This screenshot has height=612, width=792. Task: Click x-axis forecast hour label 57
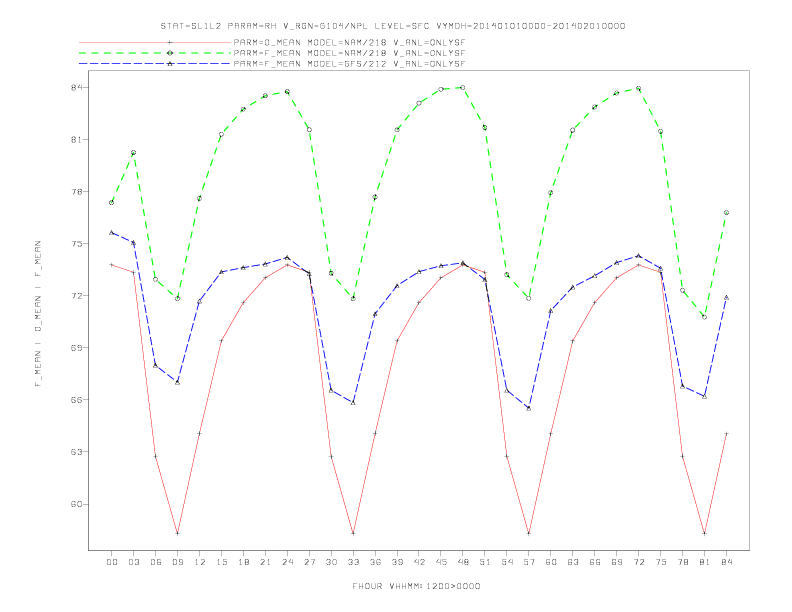[x=529, y=562]
